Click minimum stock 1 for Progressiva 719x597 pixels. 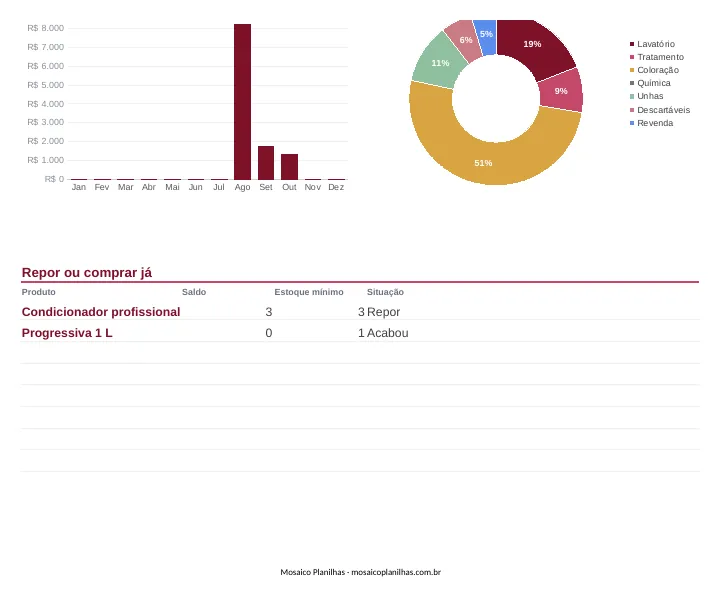click(361, 333)
